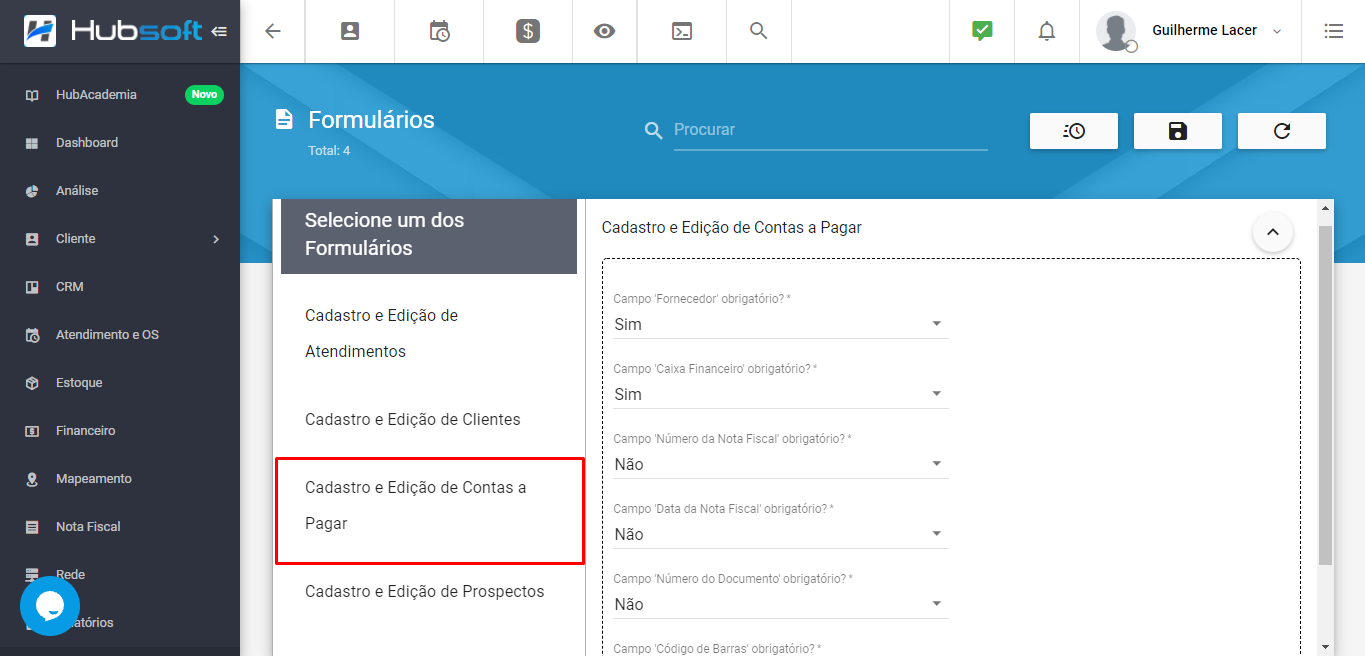Open the blue chat support bubble
The width and height of the screenshot is (1365, 656).
coord(50,606)
